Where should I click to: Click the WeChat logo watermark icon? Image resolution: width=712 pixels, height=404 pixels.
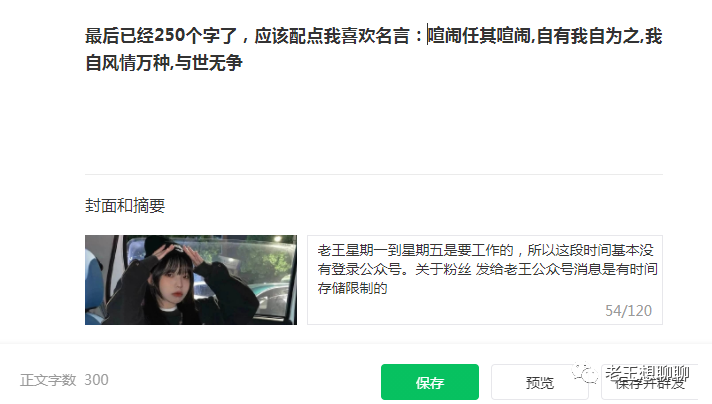pos(585,373)
